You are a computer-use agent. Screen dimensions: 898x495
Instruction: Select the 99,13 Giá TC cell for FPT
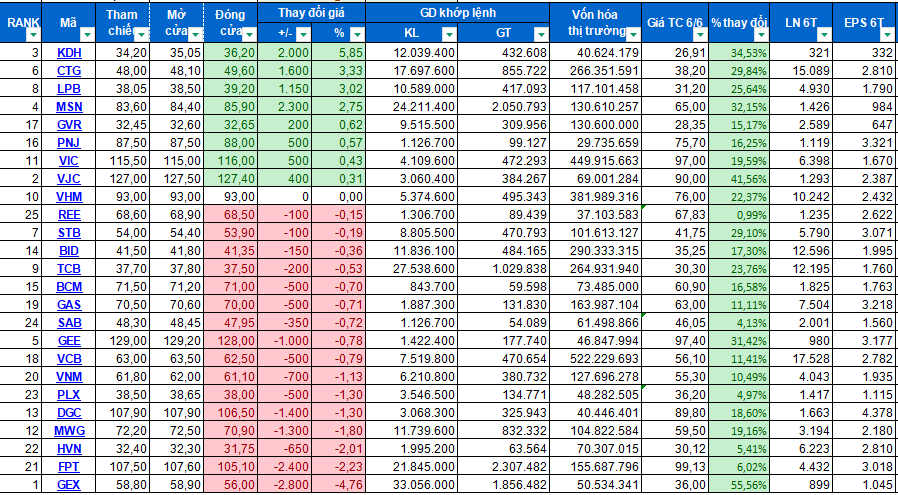pyautogui.click(x=675, y=468)
